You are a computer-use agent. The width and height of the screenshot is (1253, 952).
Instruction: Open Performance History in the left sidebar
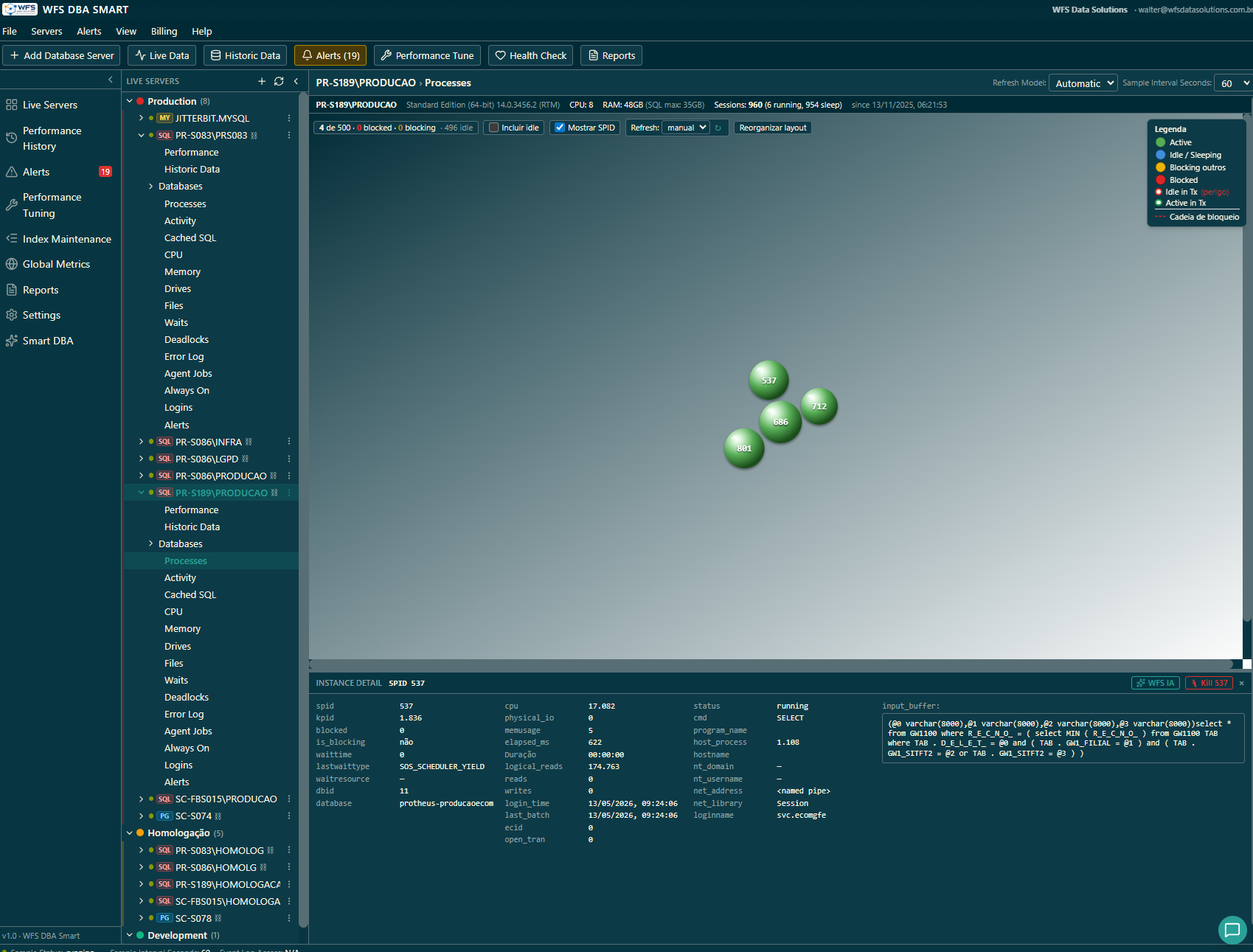52,139
